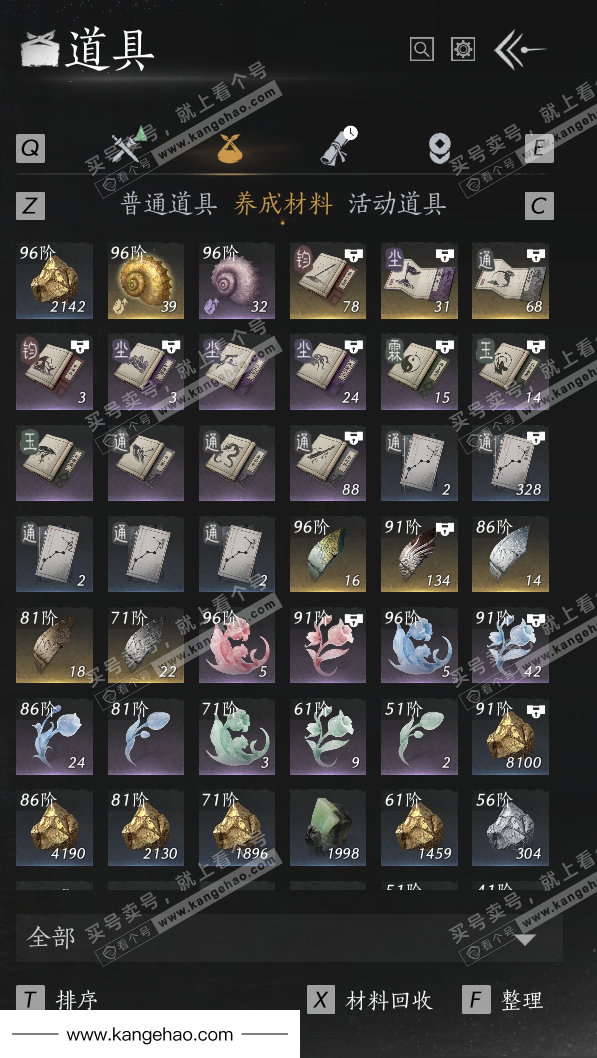Select the green jade crystal item 1998

[328, 828]
